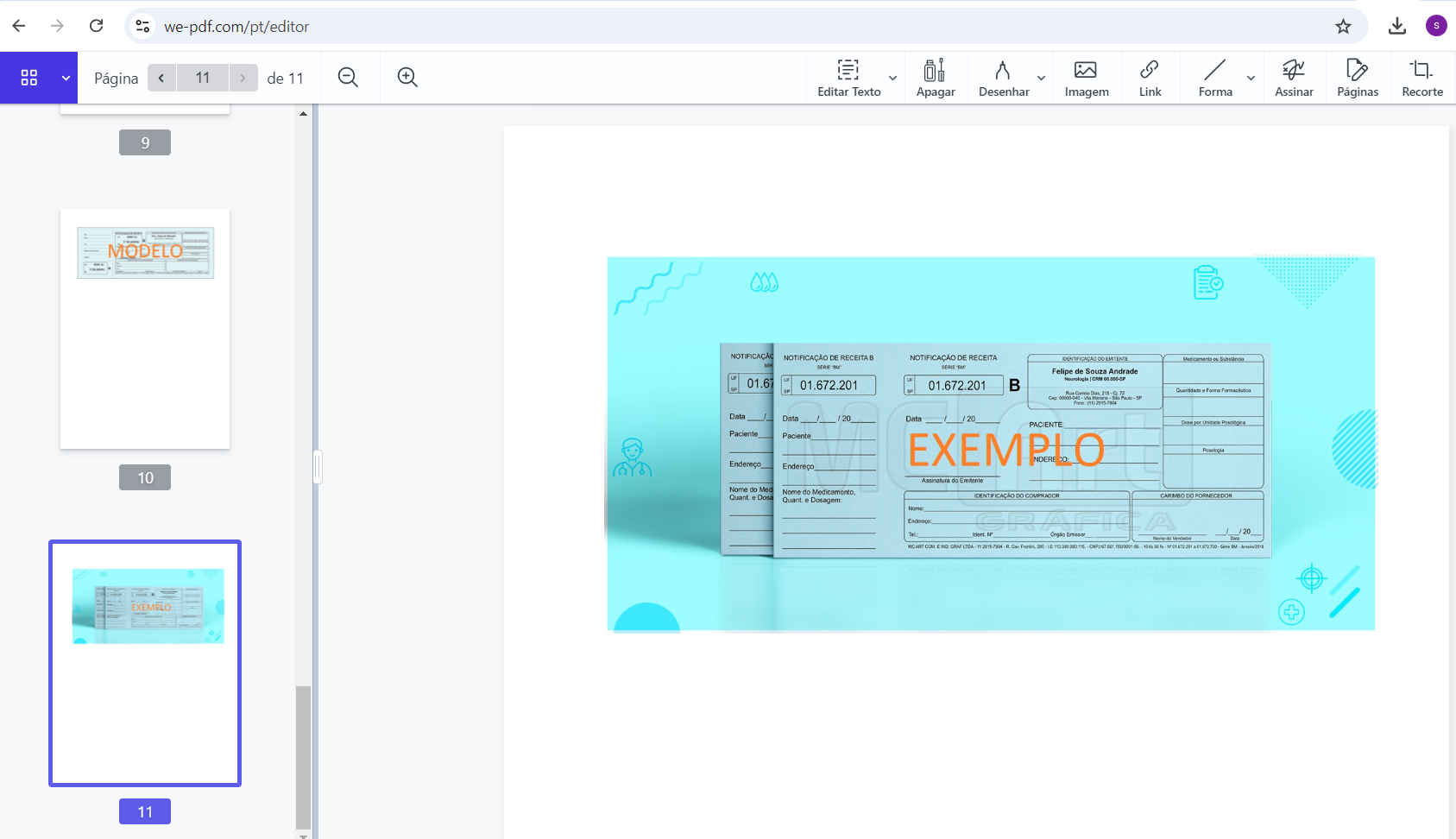This screenshot has height=839, width=1456.
Task: Select page 10 thumbnail with MODELO
Action: click(145, 328)
